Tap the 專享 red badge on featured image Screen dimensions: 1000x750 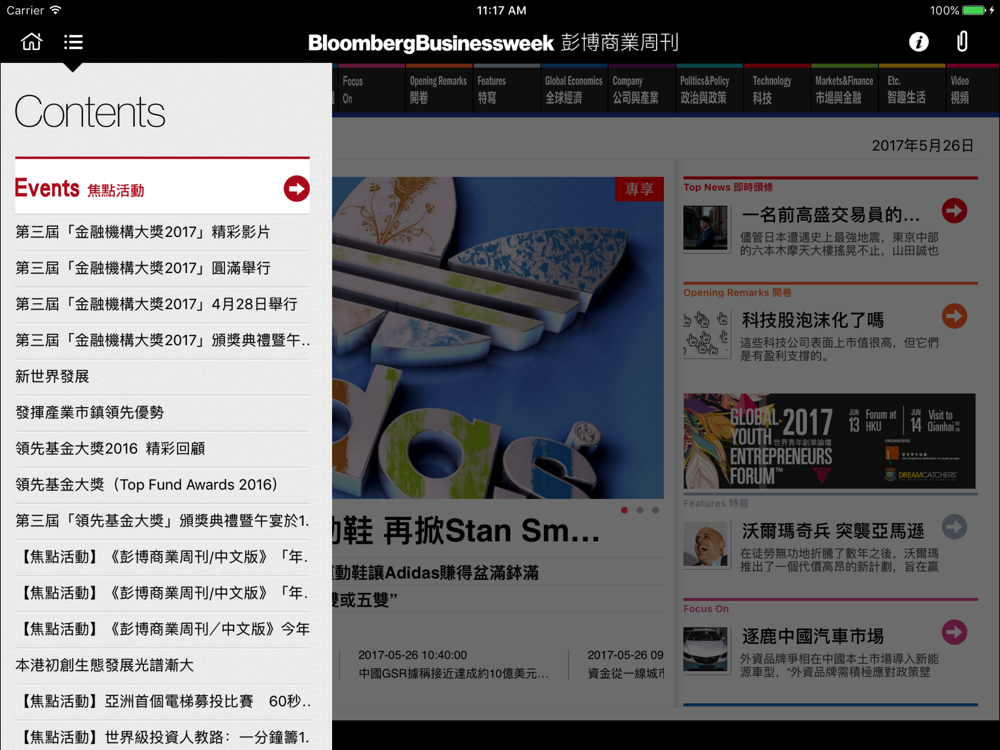pos(639,189)
